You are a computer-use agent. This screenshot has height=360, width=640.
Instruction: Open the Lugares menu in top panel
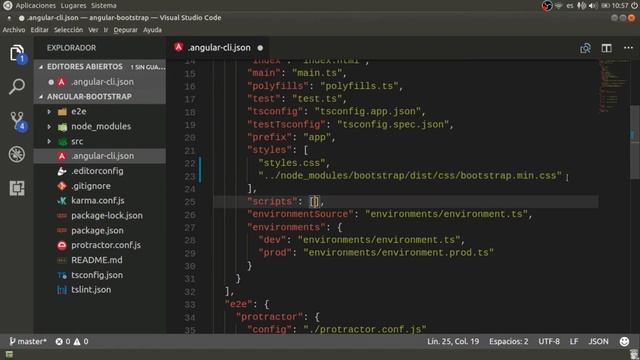point(73,6)
